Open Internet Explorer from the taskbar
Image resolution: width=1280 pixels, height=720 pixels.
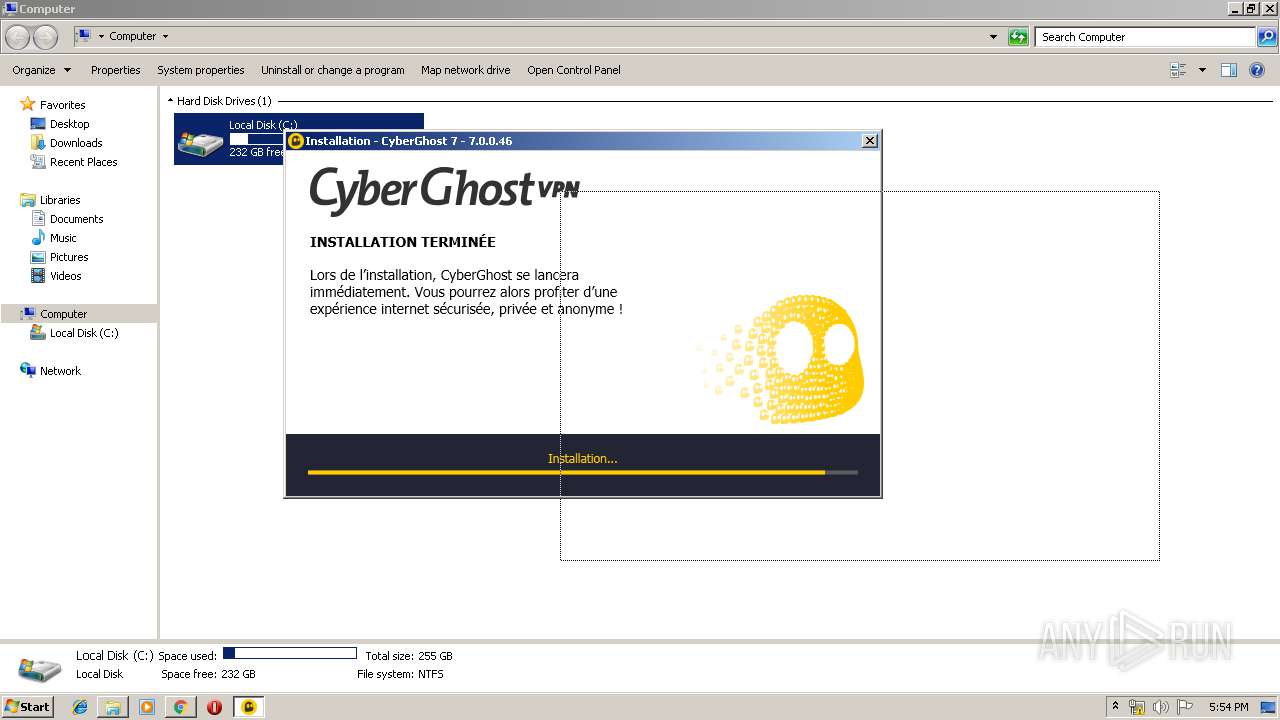80,707
